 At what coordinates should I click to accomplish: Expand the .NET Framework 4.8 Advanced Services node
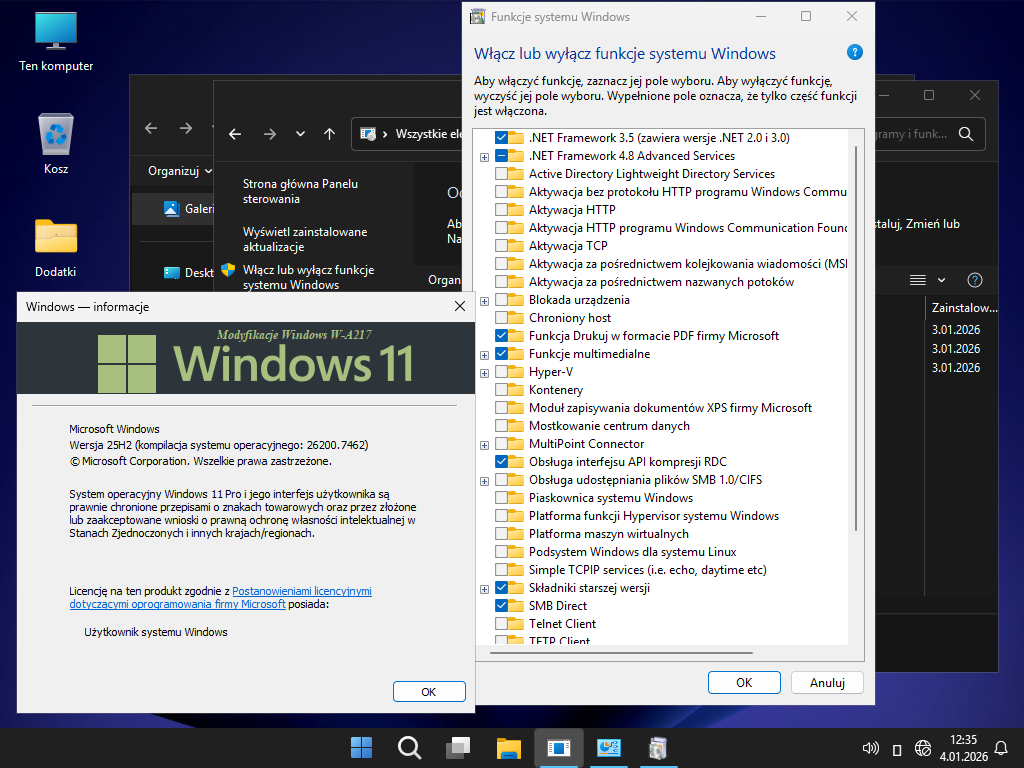click(x=485, y=156)
